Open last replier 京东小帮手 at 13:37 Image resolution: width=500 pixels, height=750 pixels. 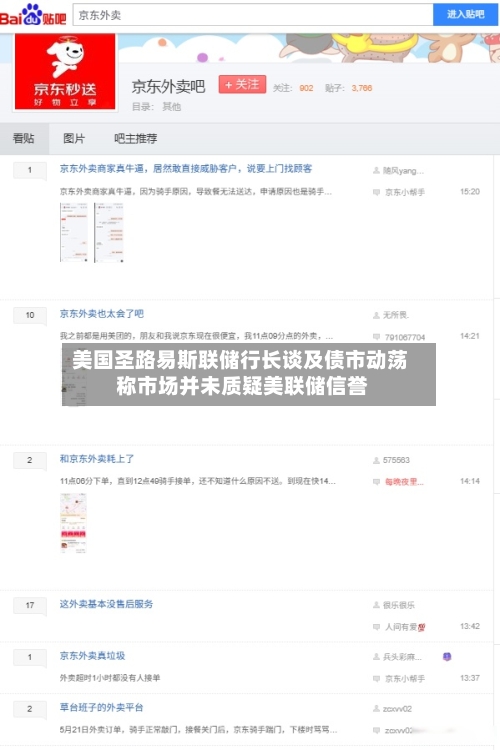coord(405,679)
